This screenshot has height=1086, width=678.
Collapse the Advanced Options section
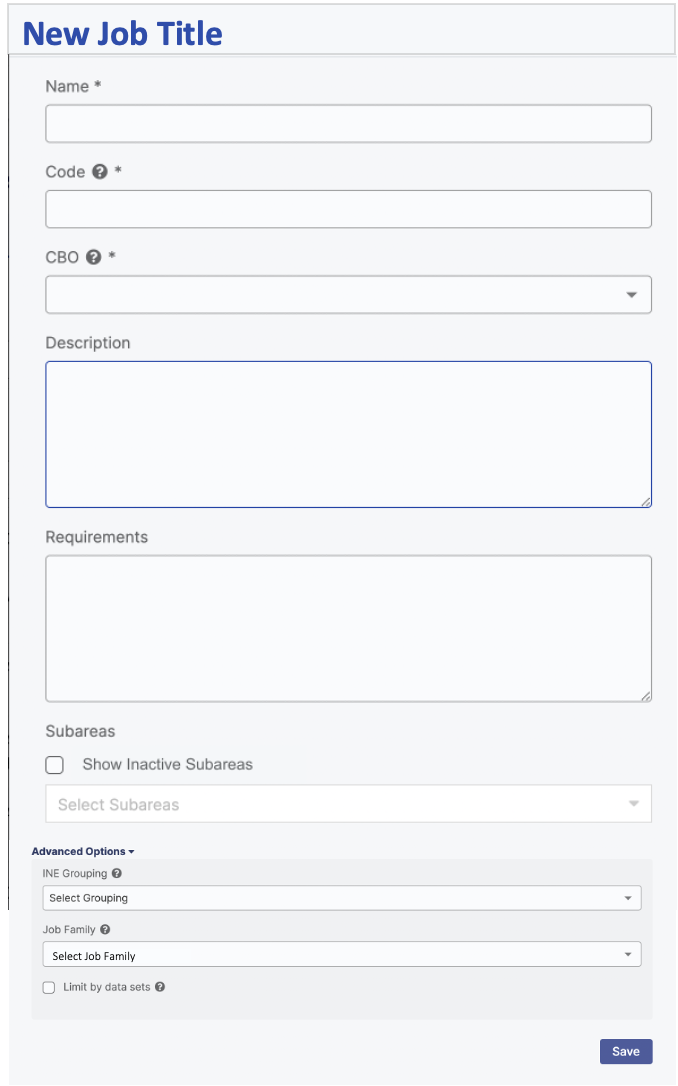83,852
